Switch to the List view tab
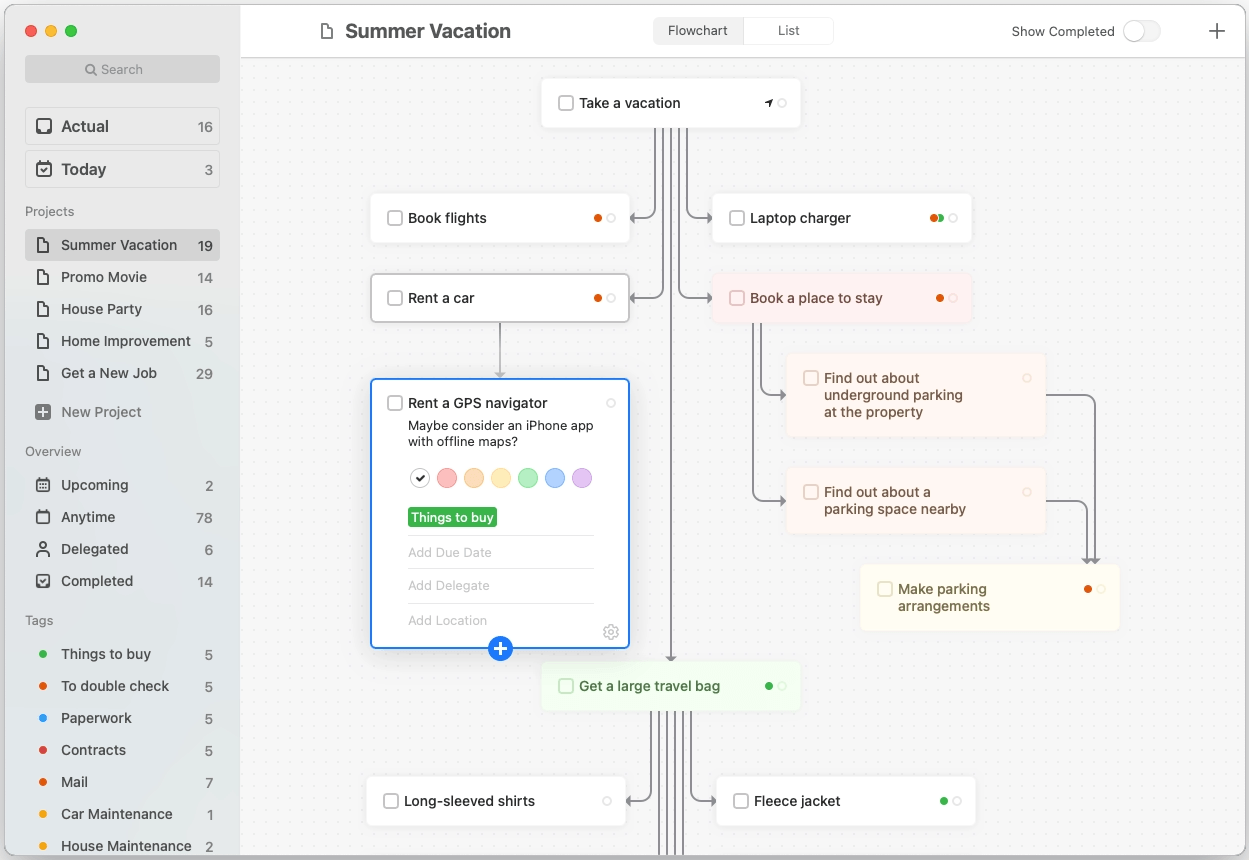The height and width of the screenshot is (860, 1249). [789, 31]
